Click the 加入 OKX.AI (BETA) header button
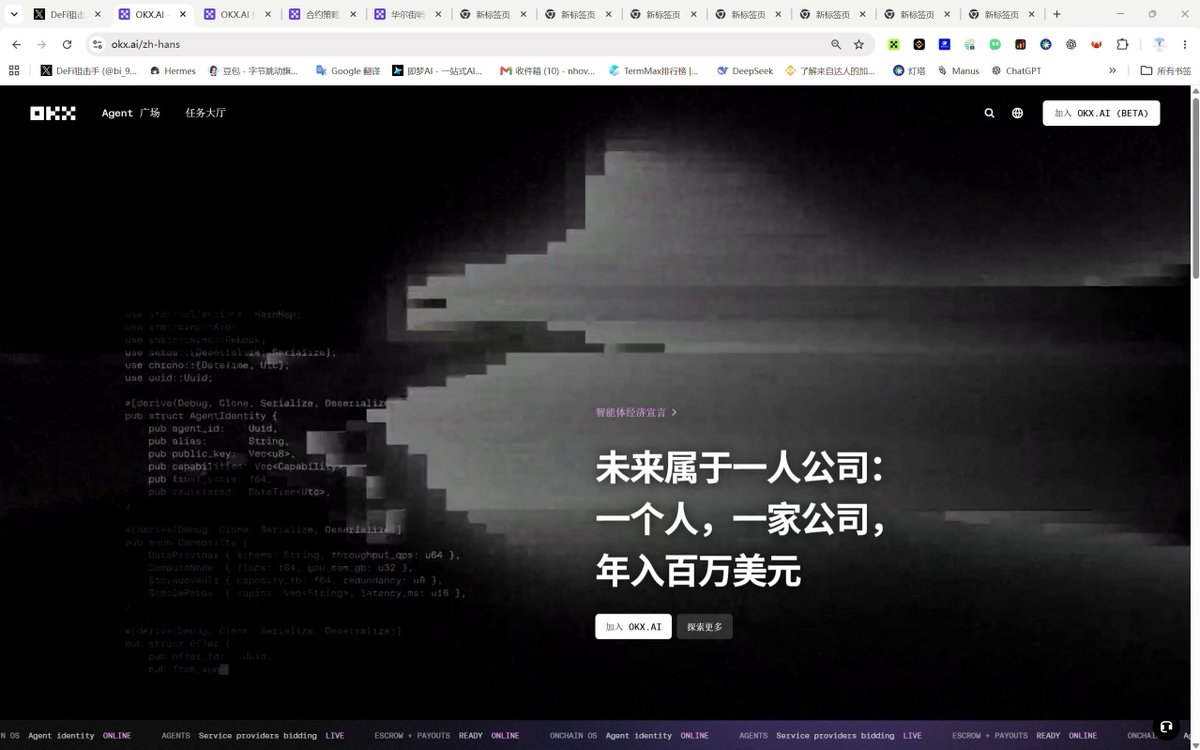The image size is (1200, 750). (x=1101, y=113)
